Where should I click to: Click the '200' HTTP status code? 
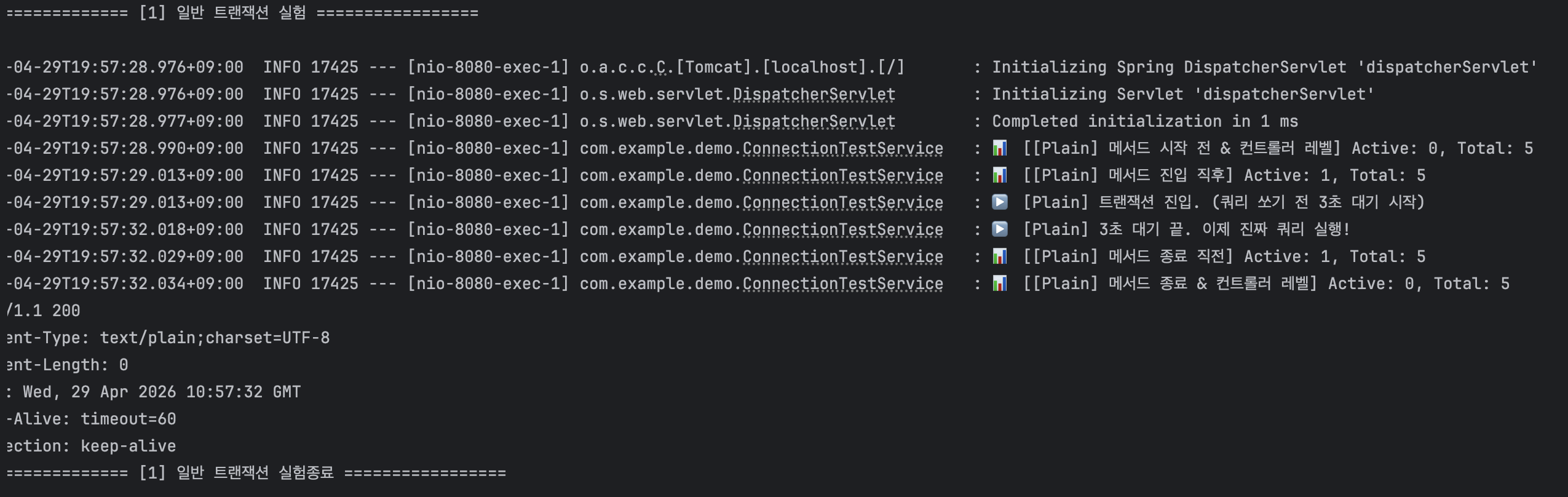[x=66, y=311]
